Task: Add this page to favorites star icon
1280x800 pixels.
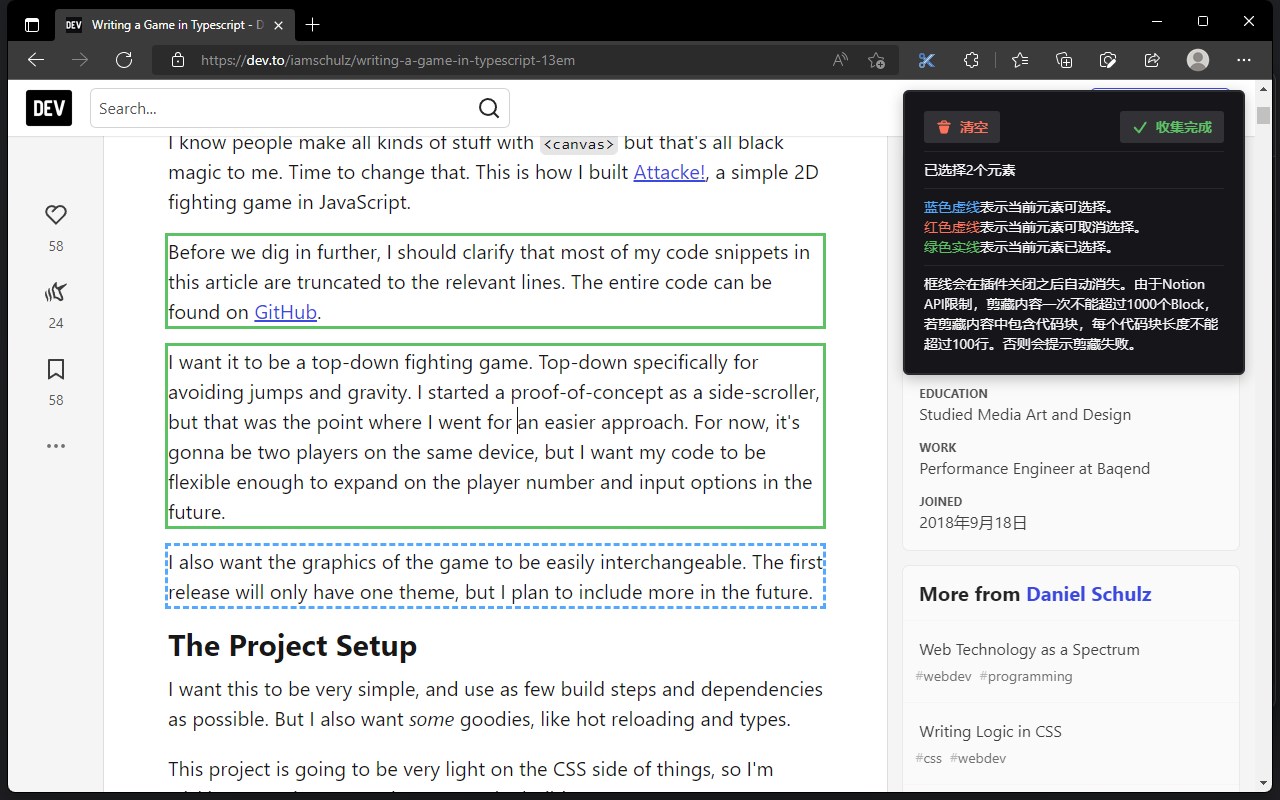Action: point(877,60)
